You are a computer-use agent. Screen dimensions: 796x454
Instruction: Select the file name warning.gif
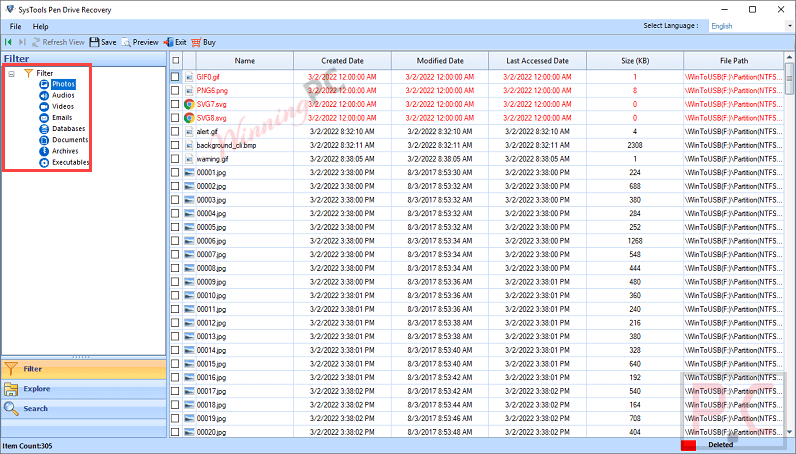(x=212, y=159)
